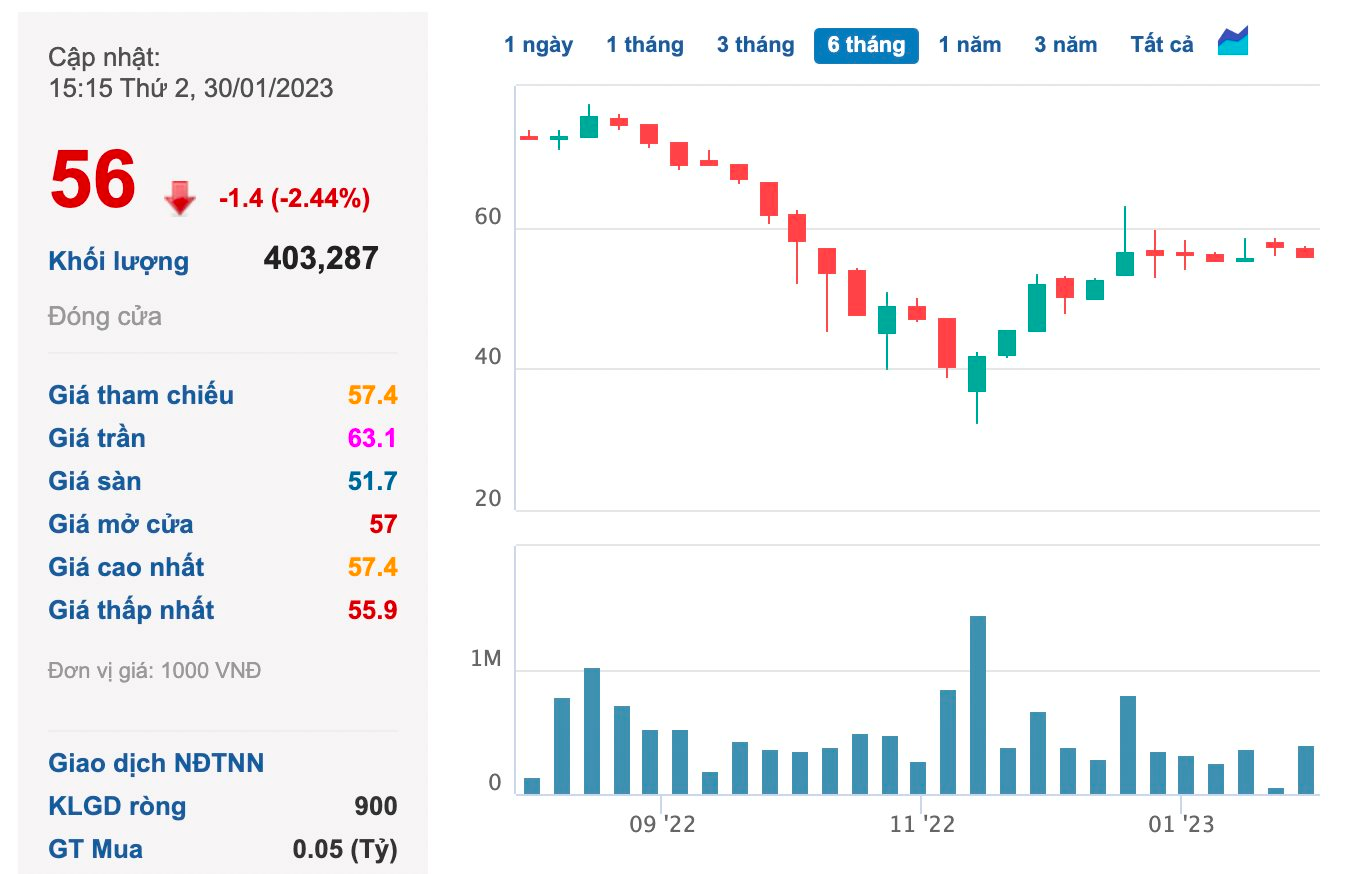The height and width of the screenshot is (874, 1348).
Task: Click the tallest volume bar in the chart
Action: (977, 705)
